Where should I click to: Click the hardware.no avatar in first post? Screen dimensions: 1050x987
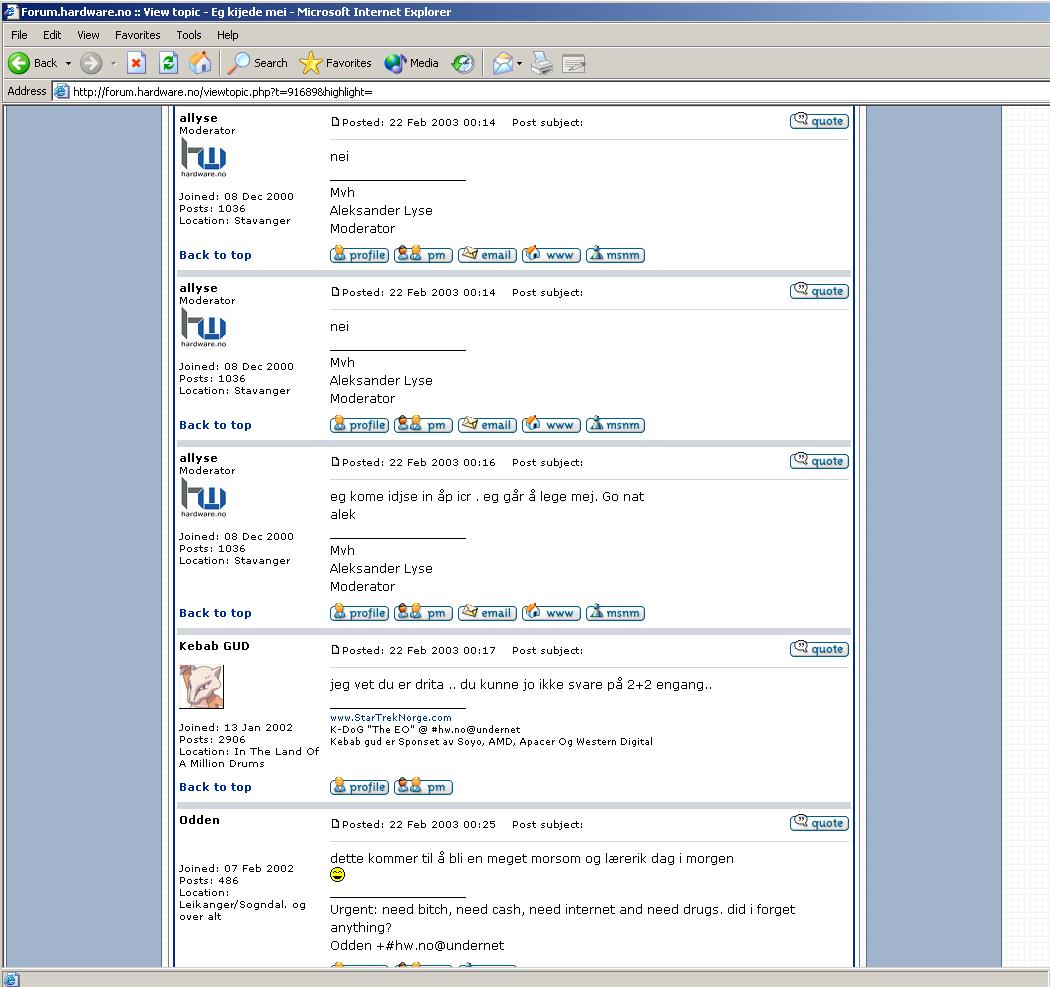click(x=204, y=158)
